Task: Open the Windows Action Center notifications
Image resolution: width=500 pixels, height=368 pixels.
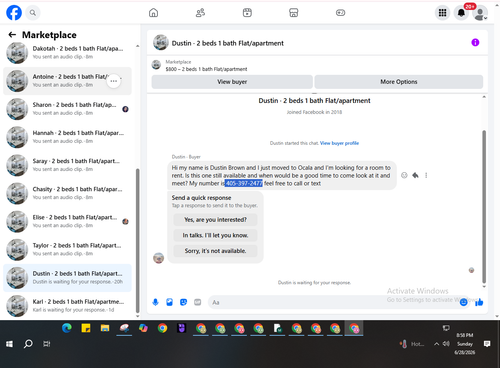Action: click(x=487, y=344)
